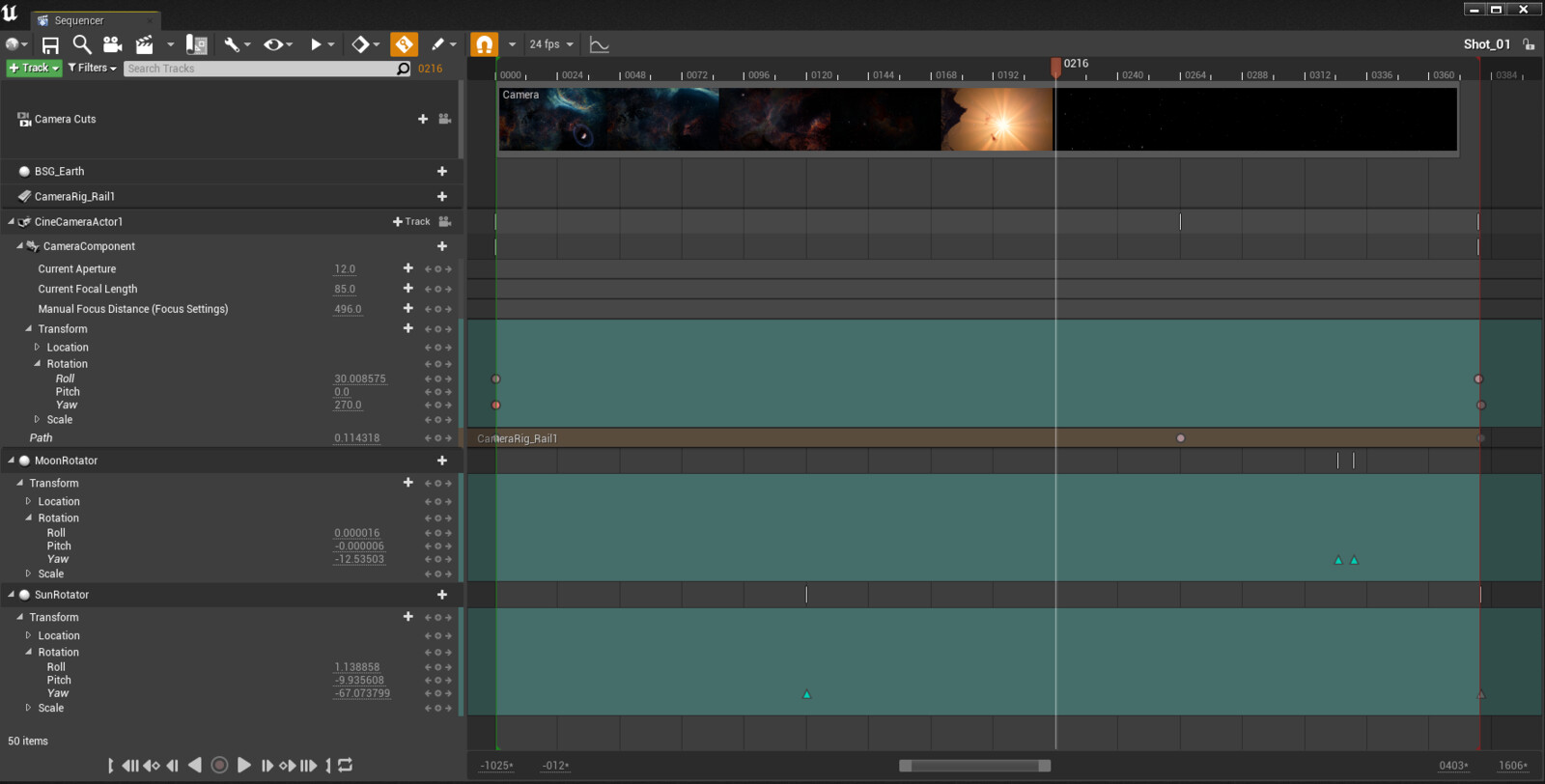This screenshot has width=1545, height=784.
Task: Create a new camera from toolbar
Action: coord(112,44)
